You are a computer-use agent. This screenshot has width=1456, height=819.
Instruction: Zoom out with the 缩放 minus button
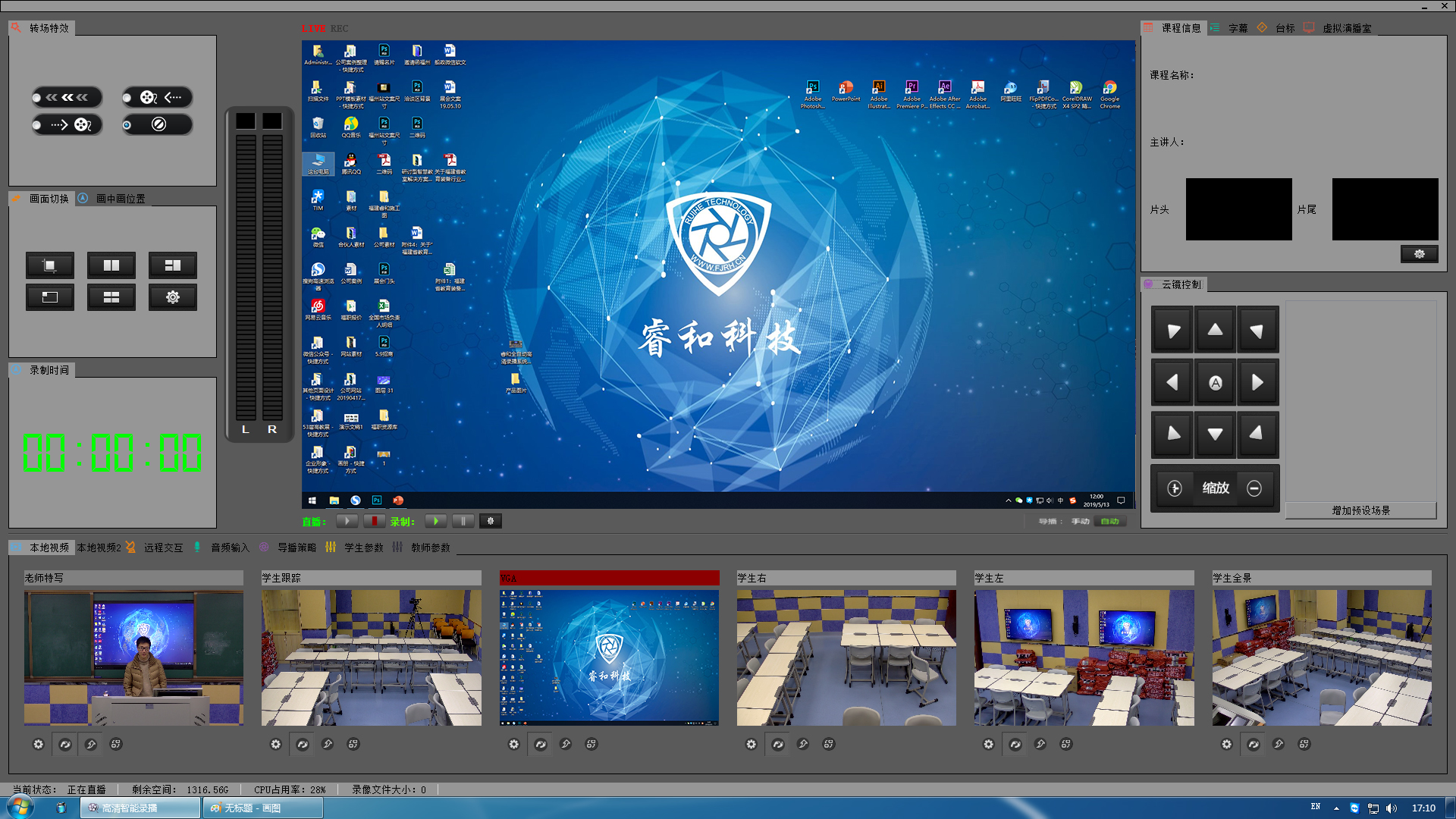click(x=1254, y=488)
